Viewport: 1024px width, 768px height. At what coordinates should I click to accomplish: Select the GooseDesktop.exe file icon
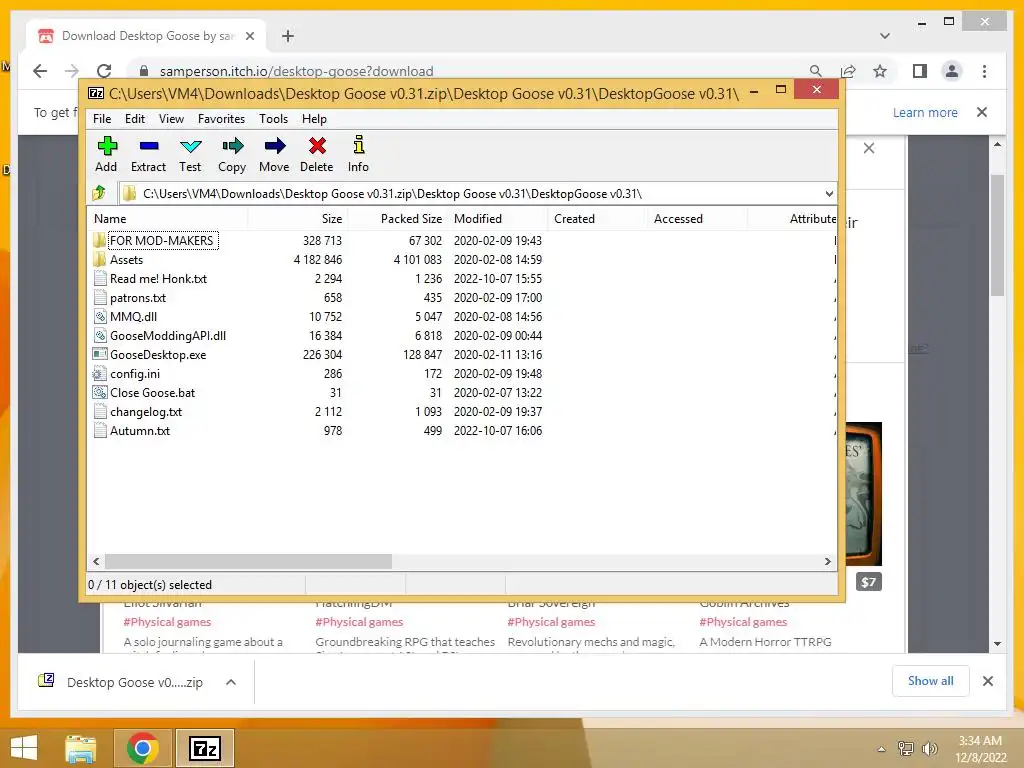pos(99,355)
